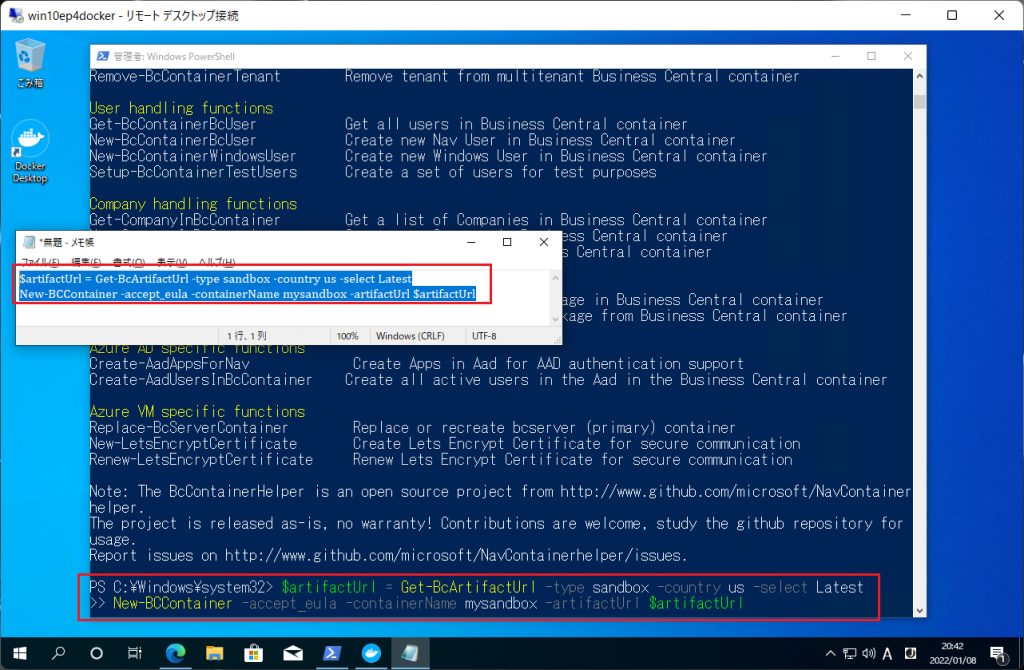The image size is (1024, 670).
Task: Click Notepad status '1 行、1 列'
Action: coord(247,336)
